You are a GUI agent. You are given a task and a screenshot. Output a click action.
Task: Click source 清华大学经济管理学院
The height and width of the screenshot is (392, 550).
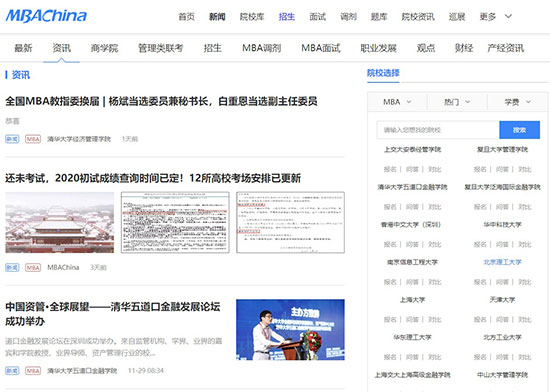pyautogui.click(x=79, y=139)
